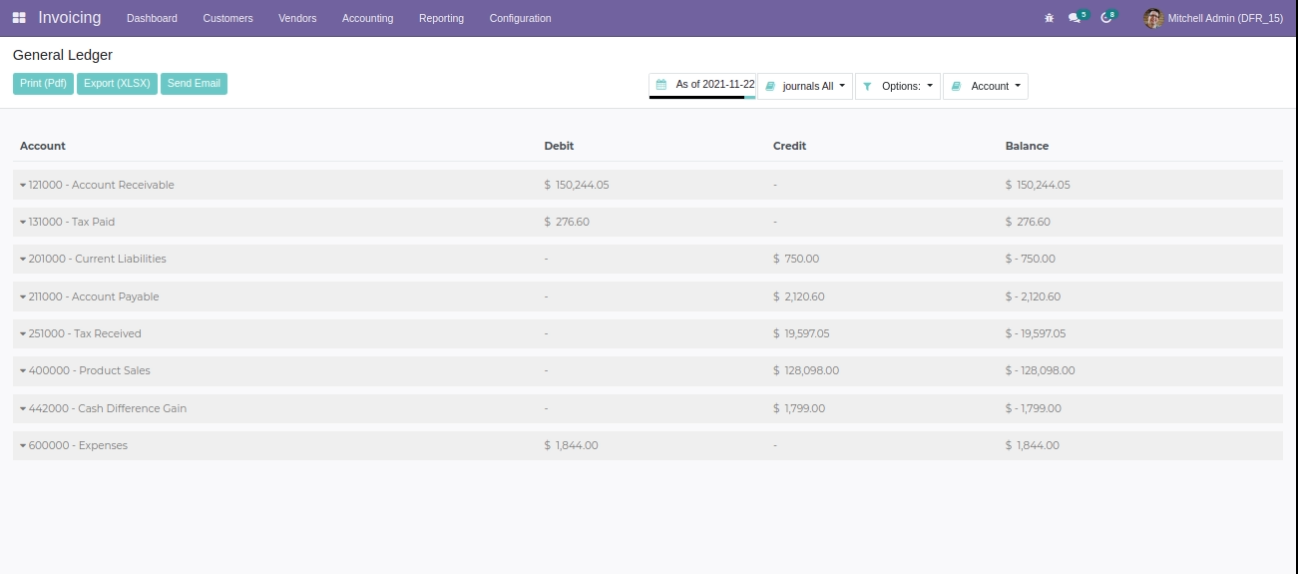The width and height of the screenshot is (1298, 574).
Task: Click Mitchell Admin user avatar
Action: tap(1153, 18)
